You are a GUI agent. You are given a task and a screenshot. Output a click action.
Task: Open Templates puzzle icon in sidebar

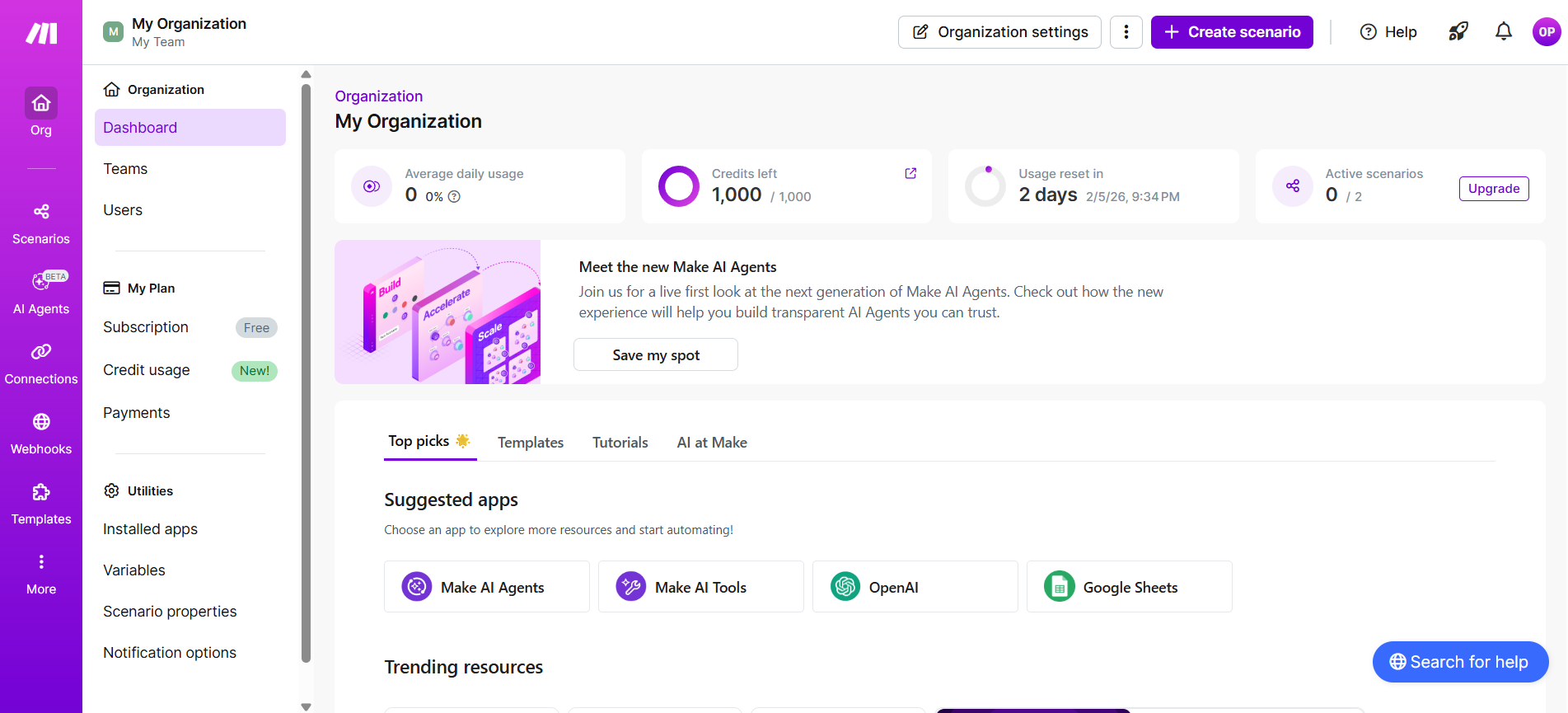point(41,504)
